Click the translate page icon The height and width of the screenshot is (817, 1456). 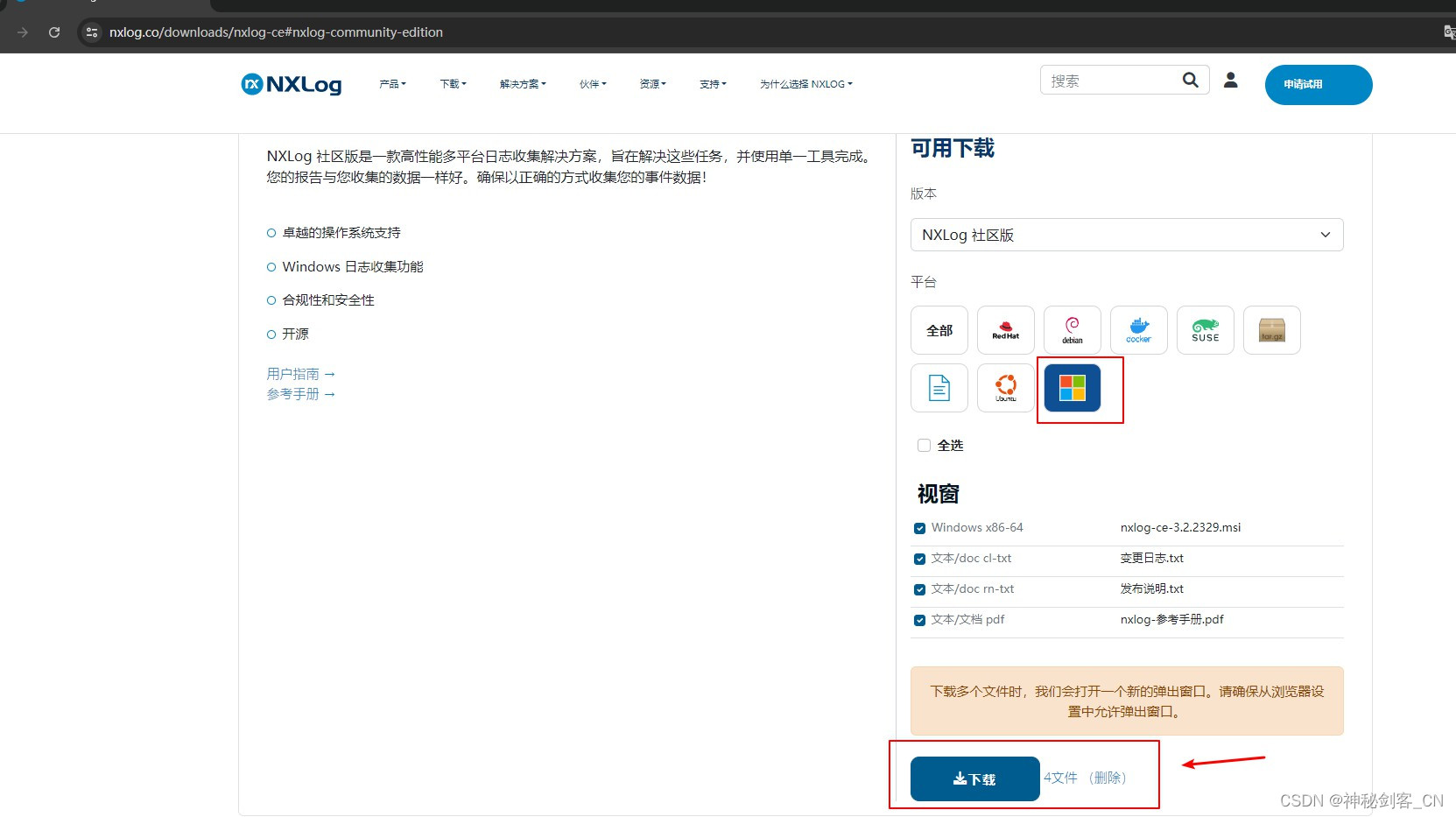pyautogui.click(x=1449, y=32)
